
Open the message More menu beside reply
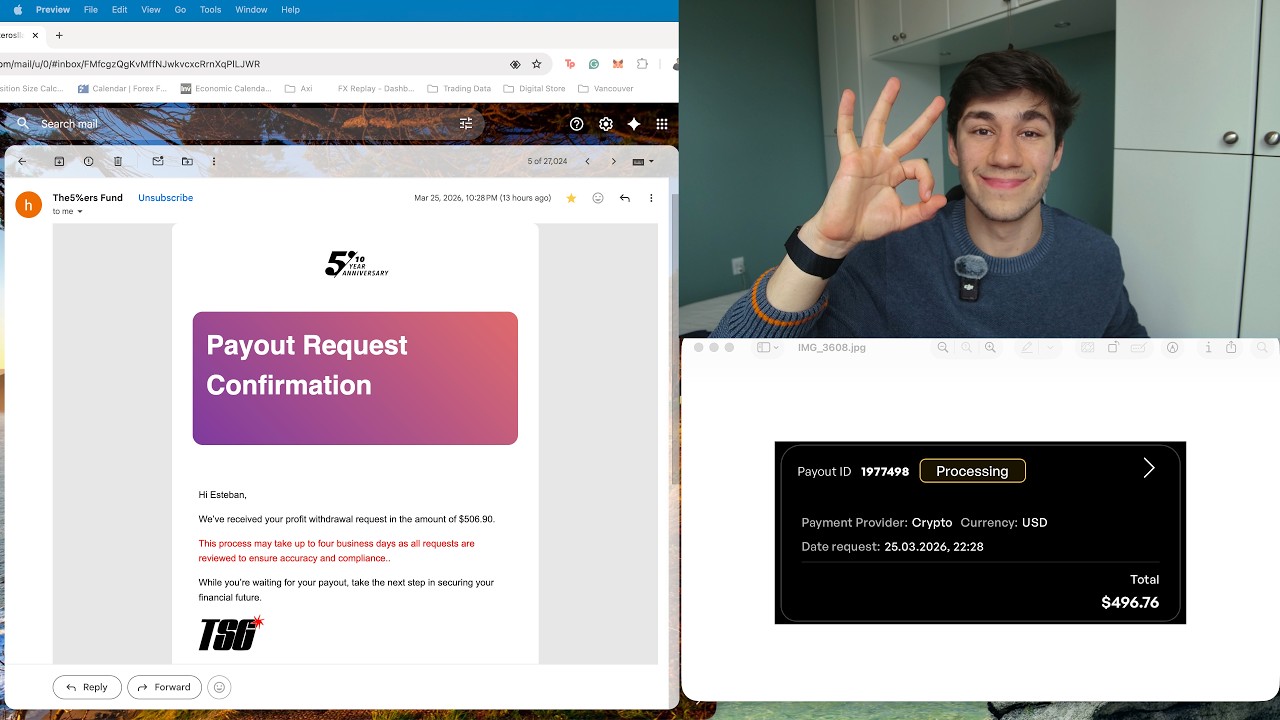click(x=651, y=198)
